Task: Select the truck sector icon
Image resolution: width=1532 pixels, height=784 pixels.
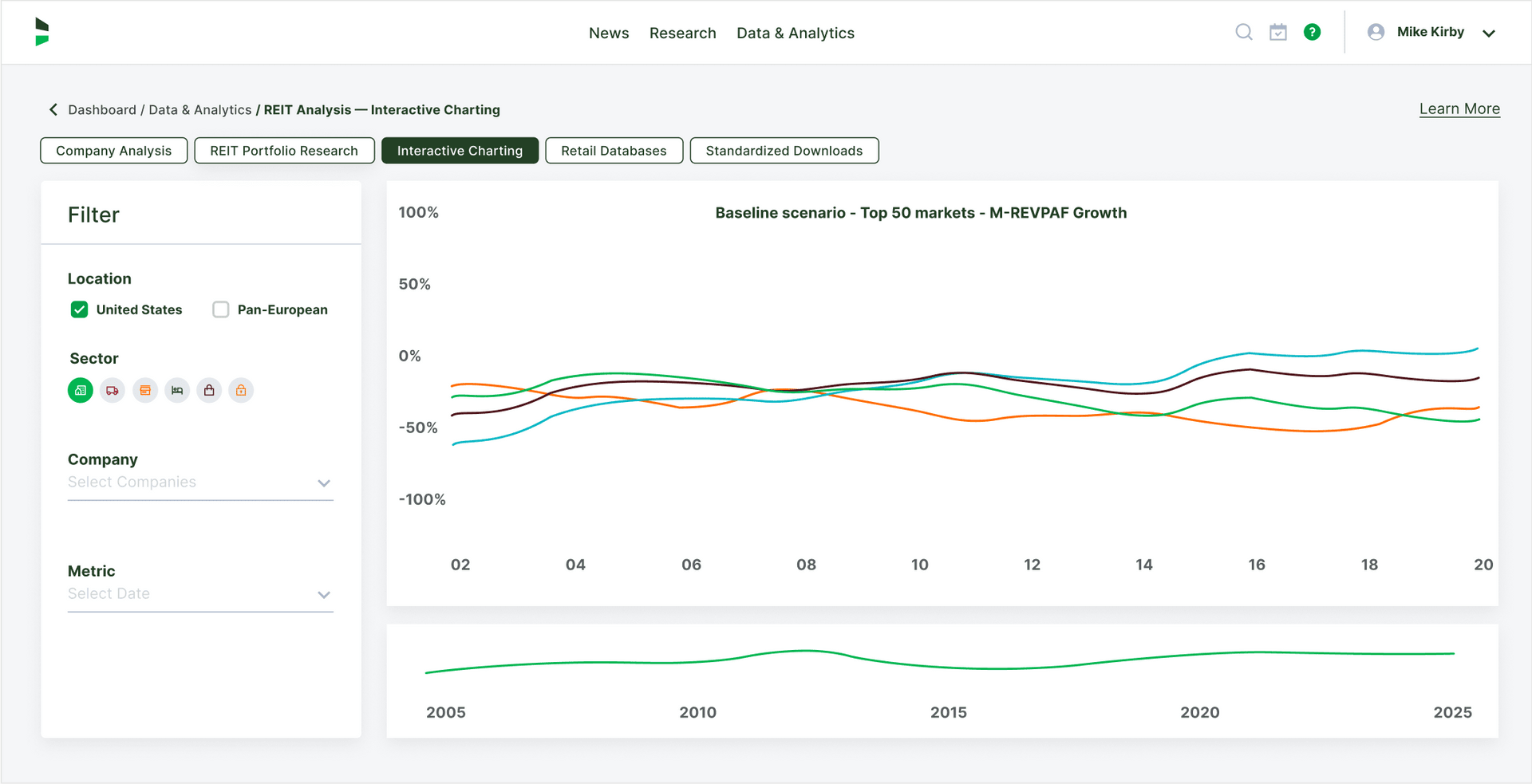Action: [x=113, y=390]
